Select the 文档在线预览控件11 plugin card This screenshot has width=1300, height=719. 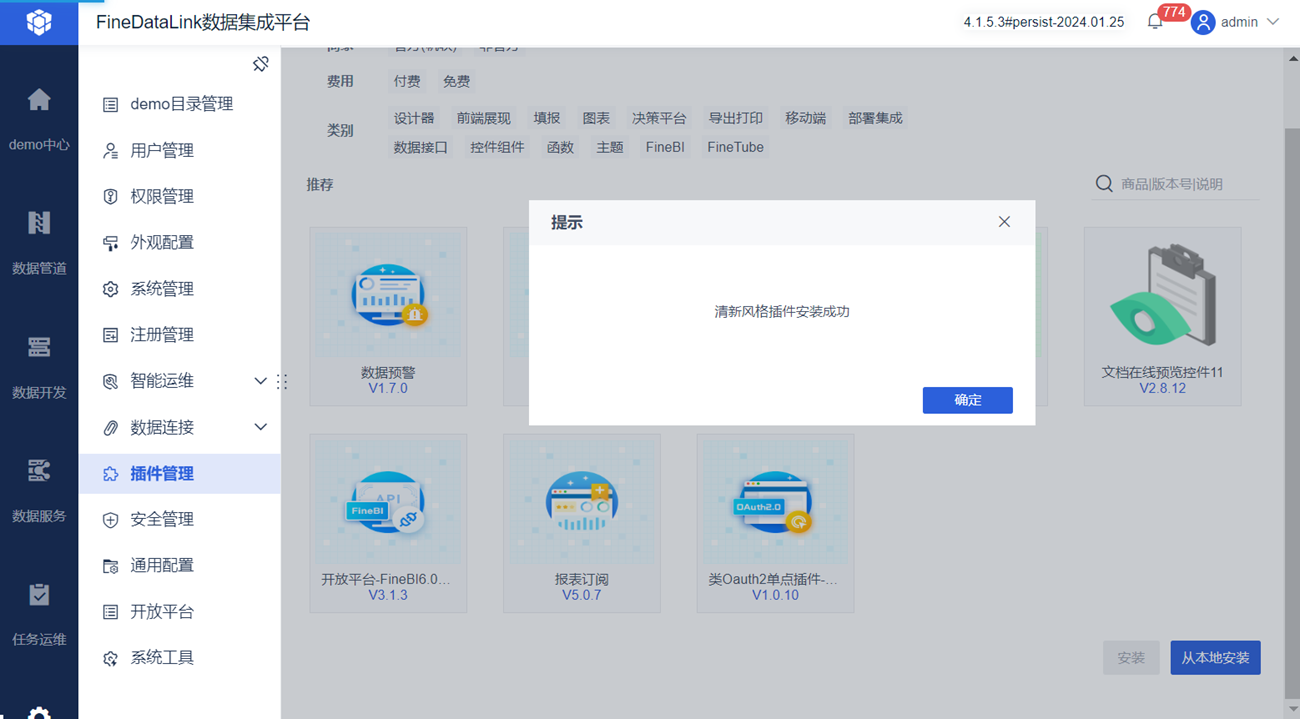[1162, 316]
